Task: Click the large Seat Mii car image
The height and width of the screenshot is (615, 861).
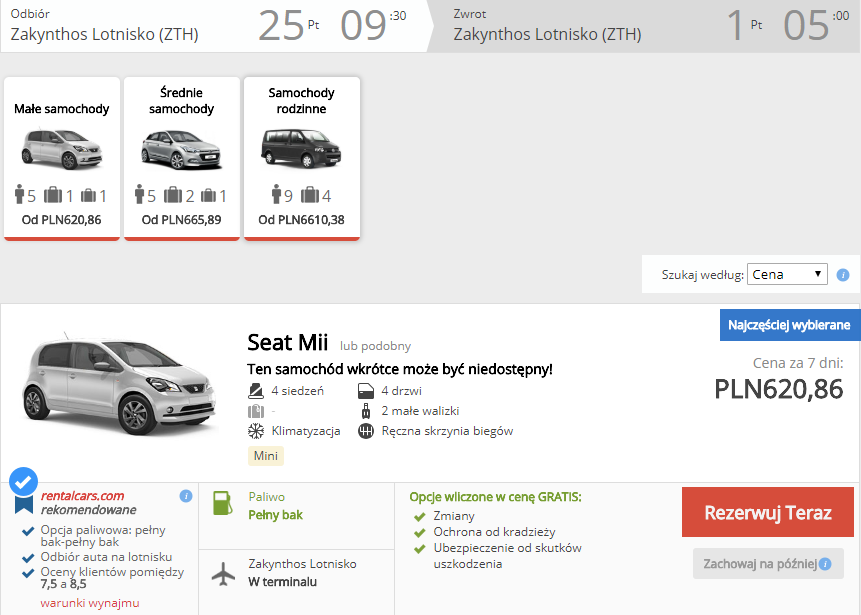Action: point(119,384)
